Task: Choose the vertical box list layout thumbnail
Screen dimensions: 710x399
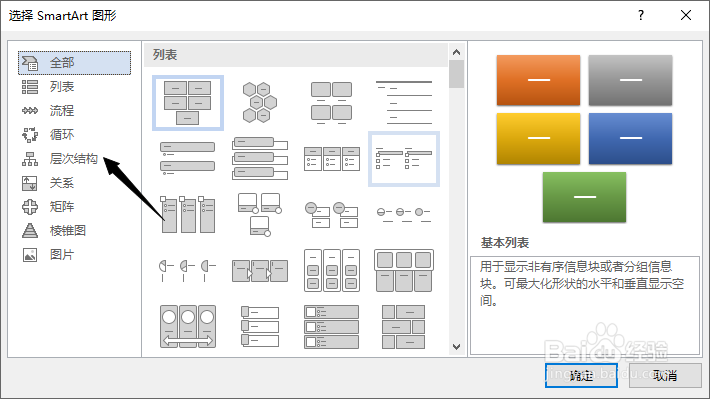Action: click(259, 159)
